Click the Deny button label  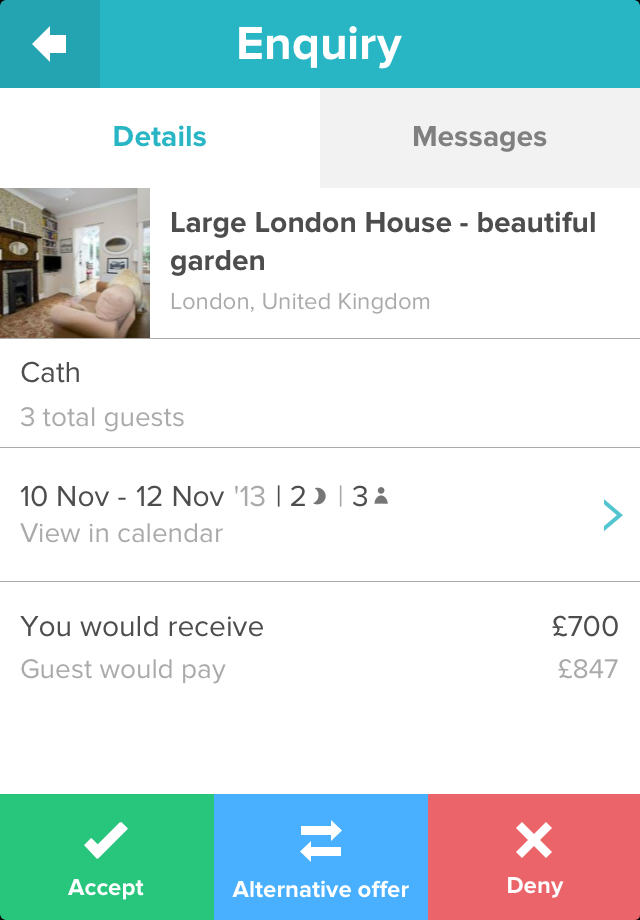point(534,885)
